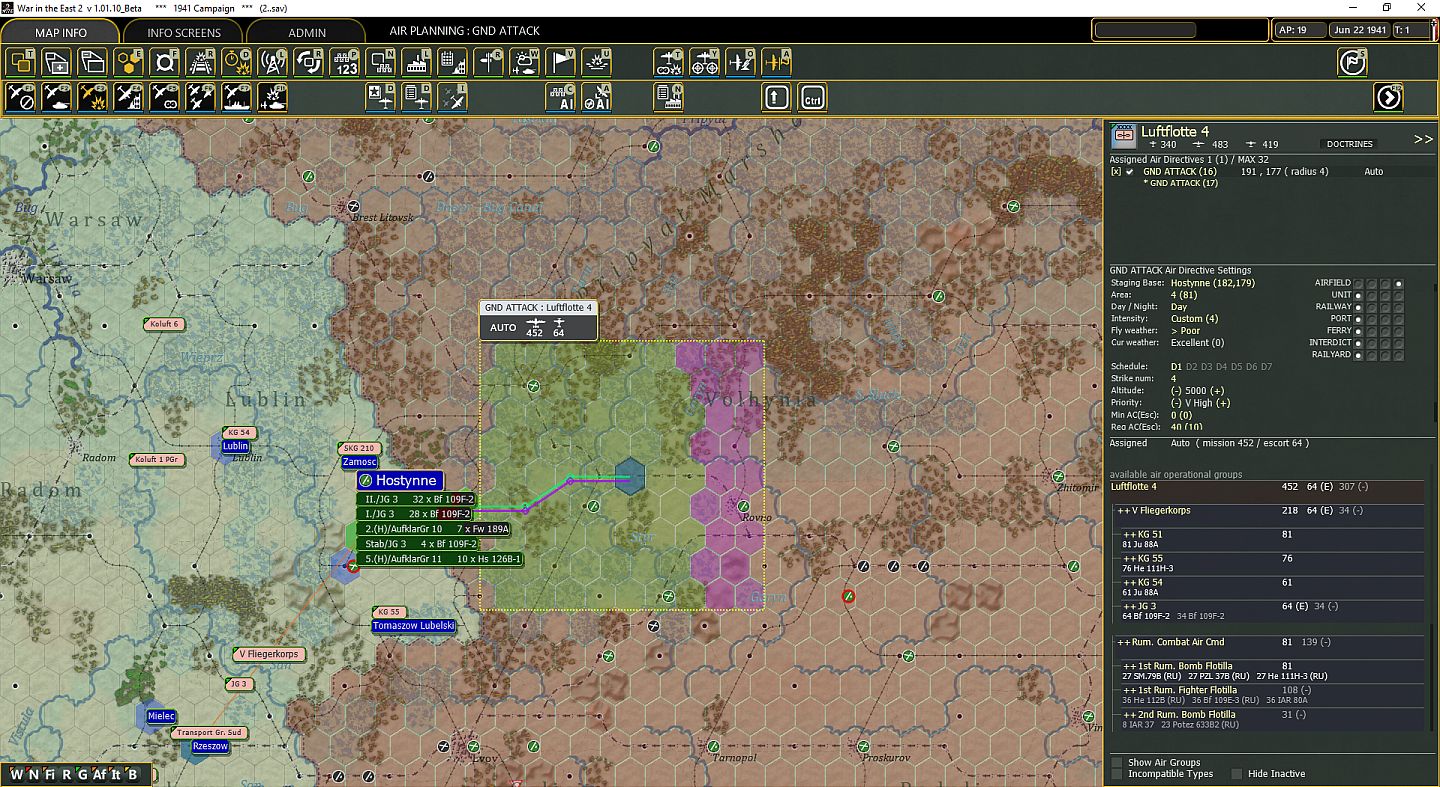Increase priority with the (+) after V High
Viewport: 1440px width, 787px height.
(x=1223, y=403)
